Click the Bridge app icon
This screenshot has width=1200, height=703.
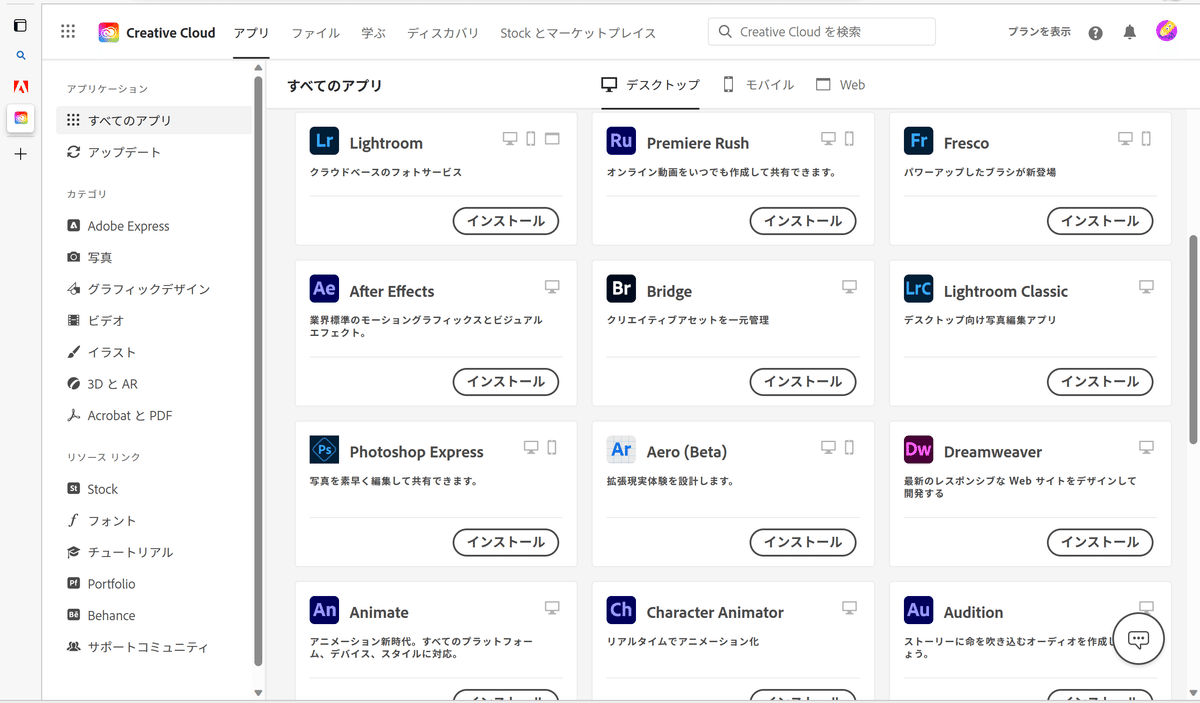(x=622, y=289)
